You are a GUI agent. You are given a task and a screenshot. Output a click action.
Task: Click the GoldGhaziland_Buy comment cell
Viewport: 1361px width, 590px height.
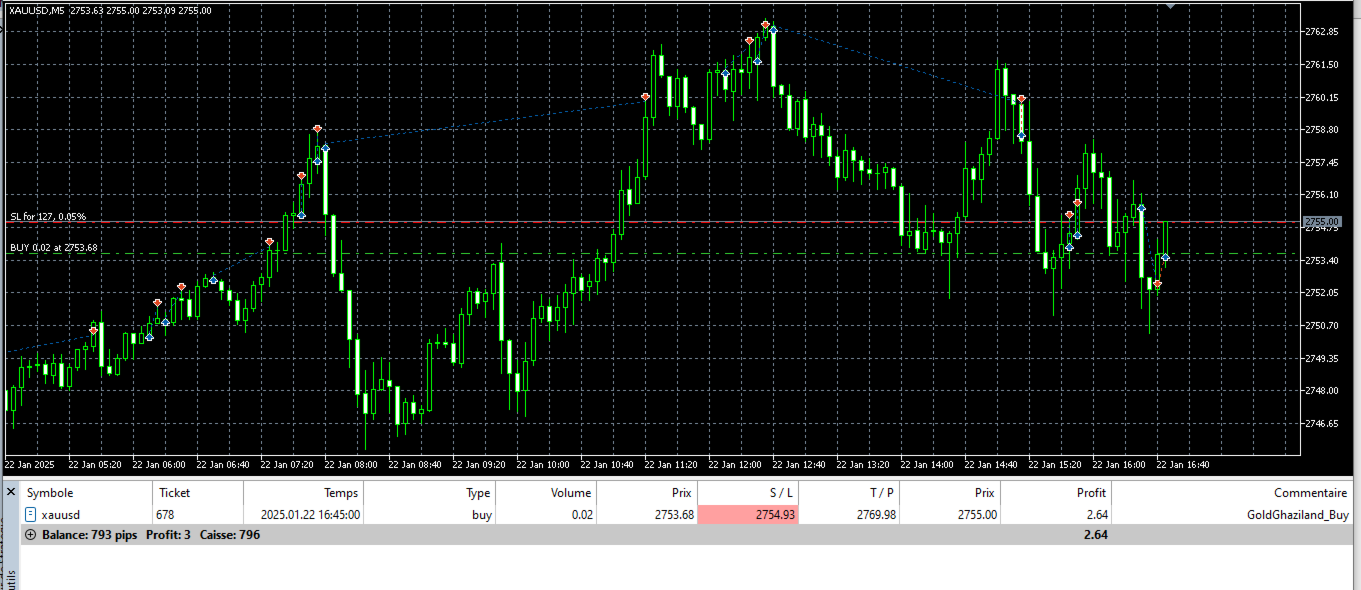tap(1298, 515)
